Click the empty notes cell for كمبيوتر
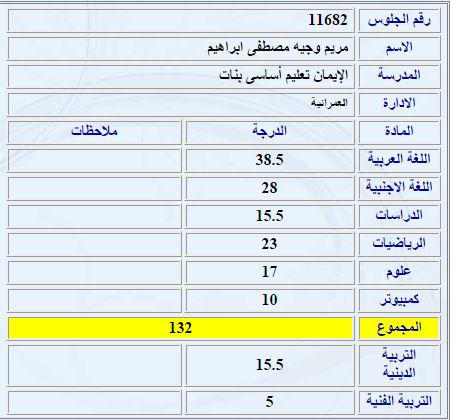 point(94,300)
